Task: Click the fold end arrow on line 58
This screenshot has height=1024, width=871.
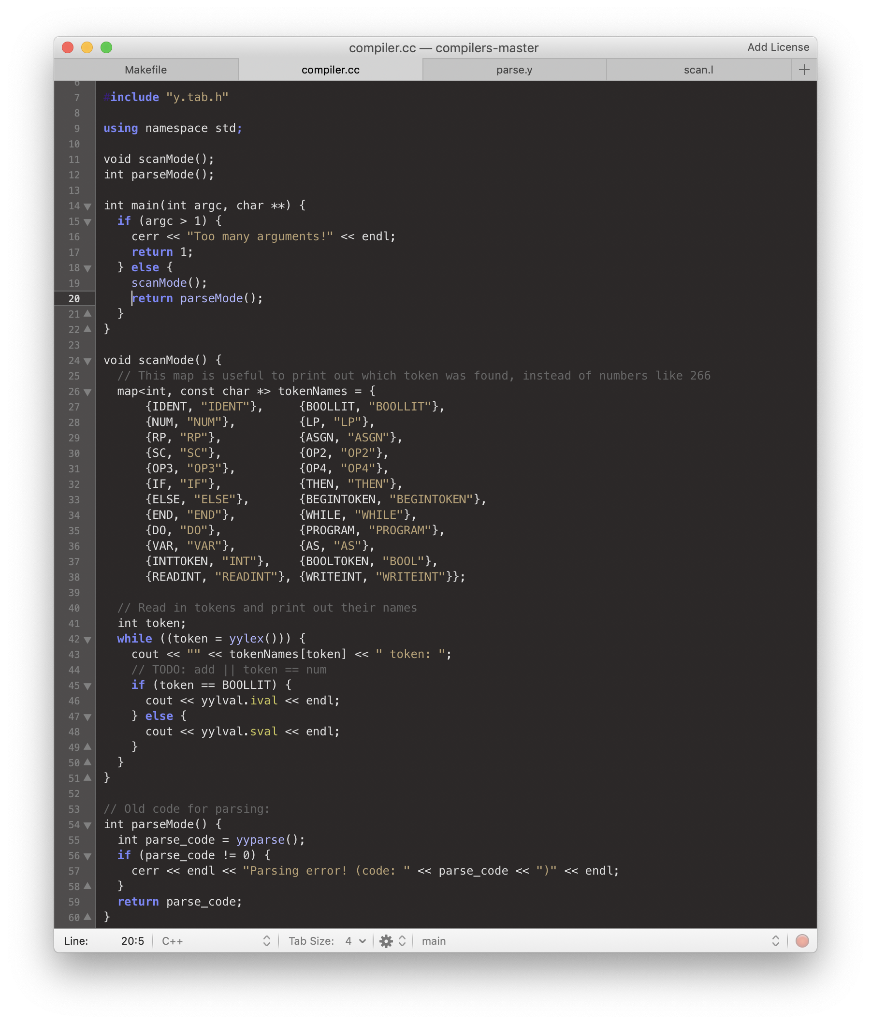Action: 87,886
